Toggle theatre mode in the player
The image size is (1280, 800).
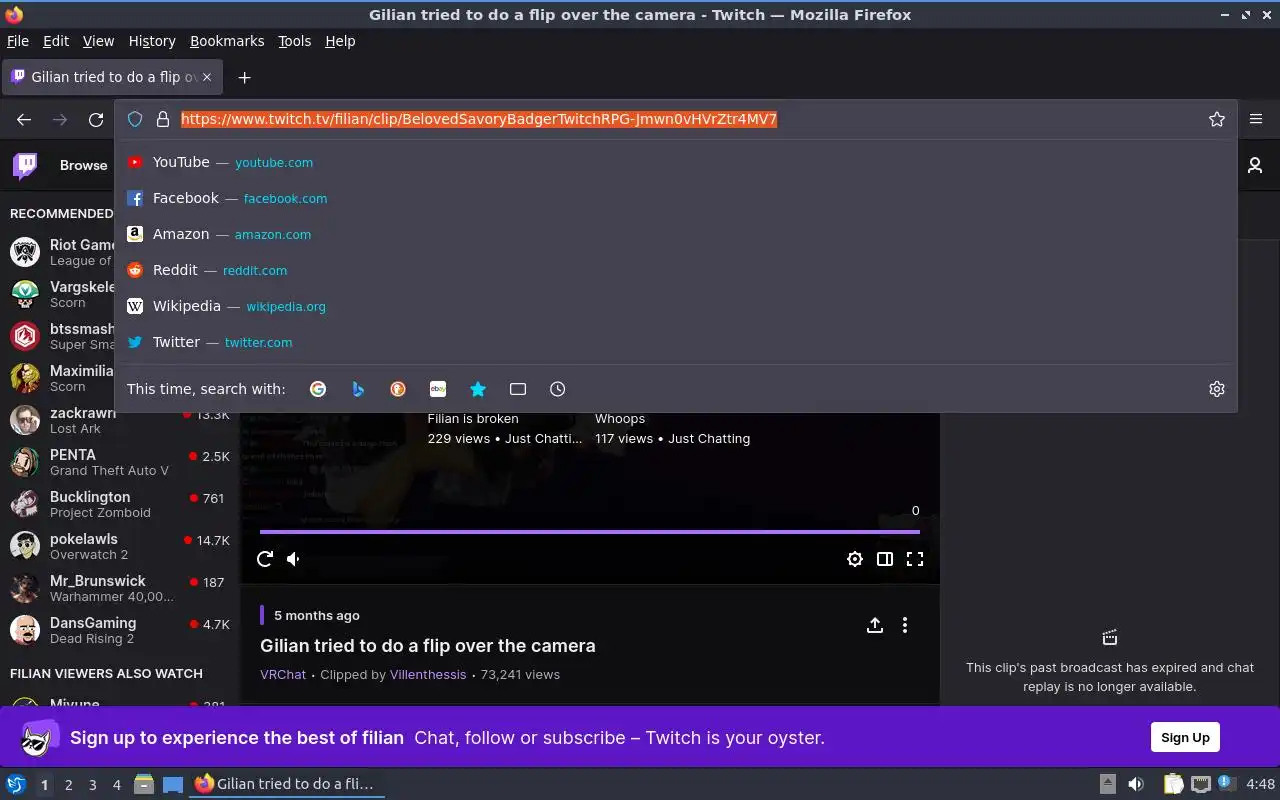[885, 559]
